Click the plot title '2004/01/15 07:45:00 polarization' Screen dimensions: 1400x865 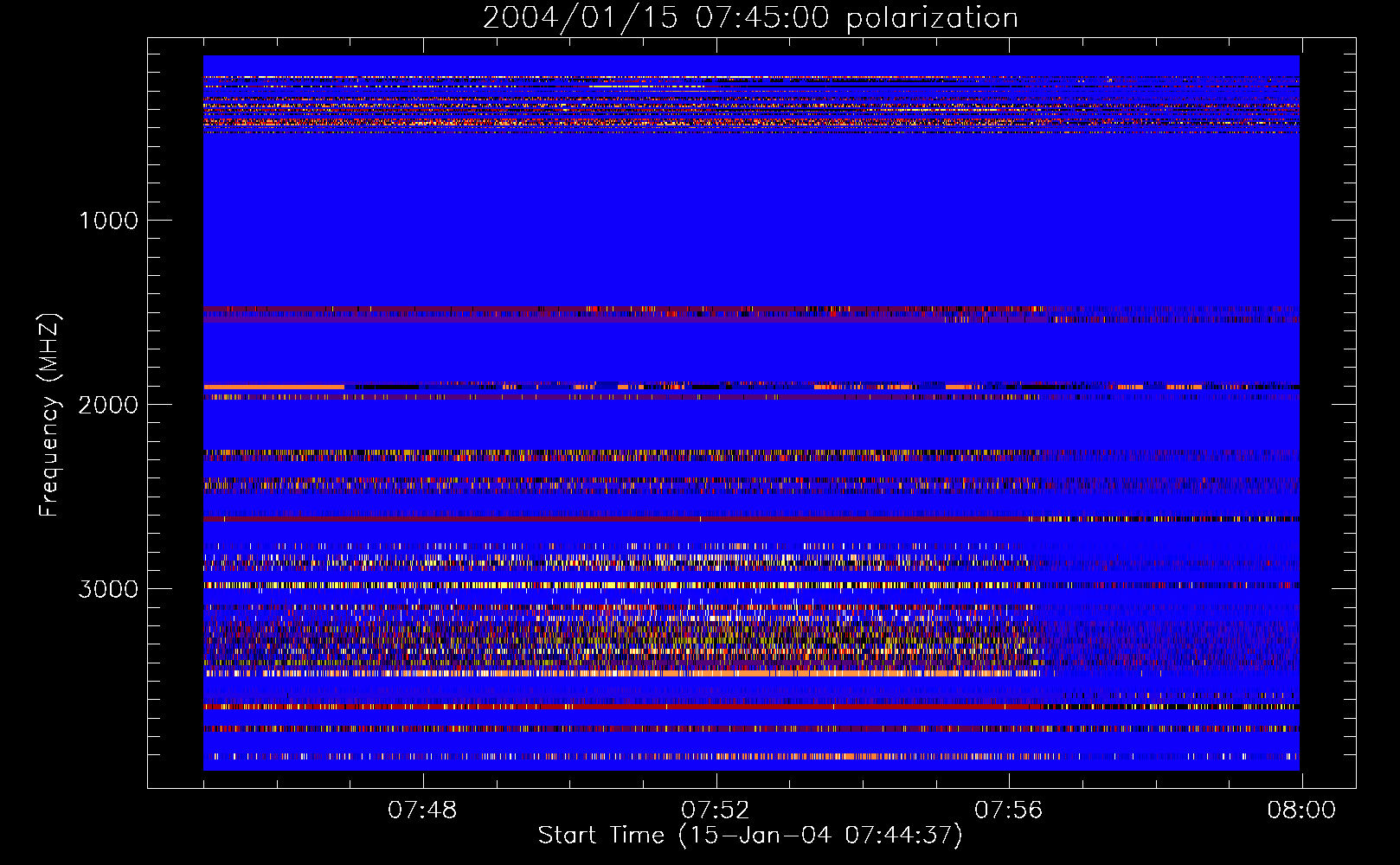[750, 17]
